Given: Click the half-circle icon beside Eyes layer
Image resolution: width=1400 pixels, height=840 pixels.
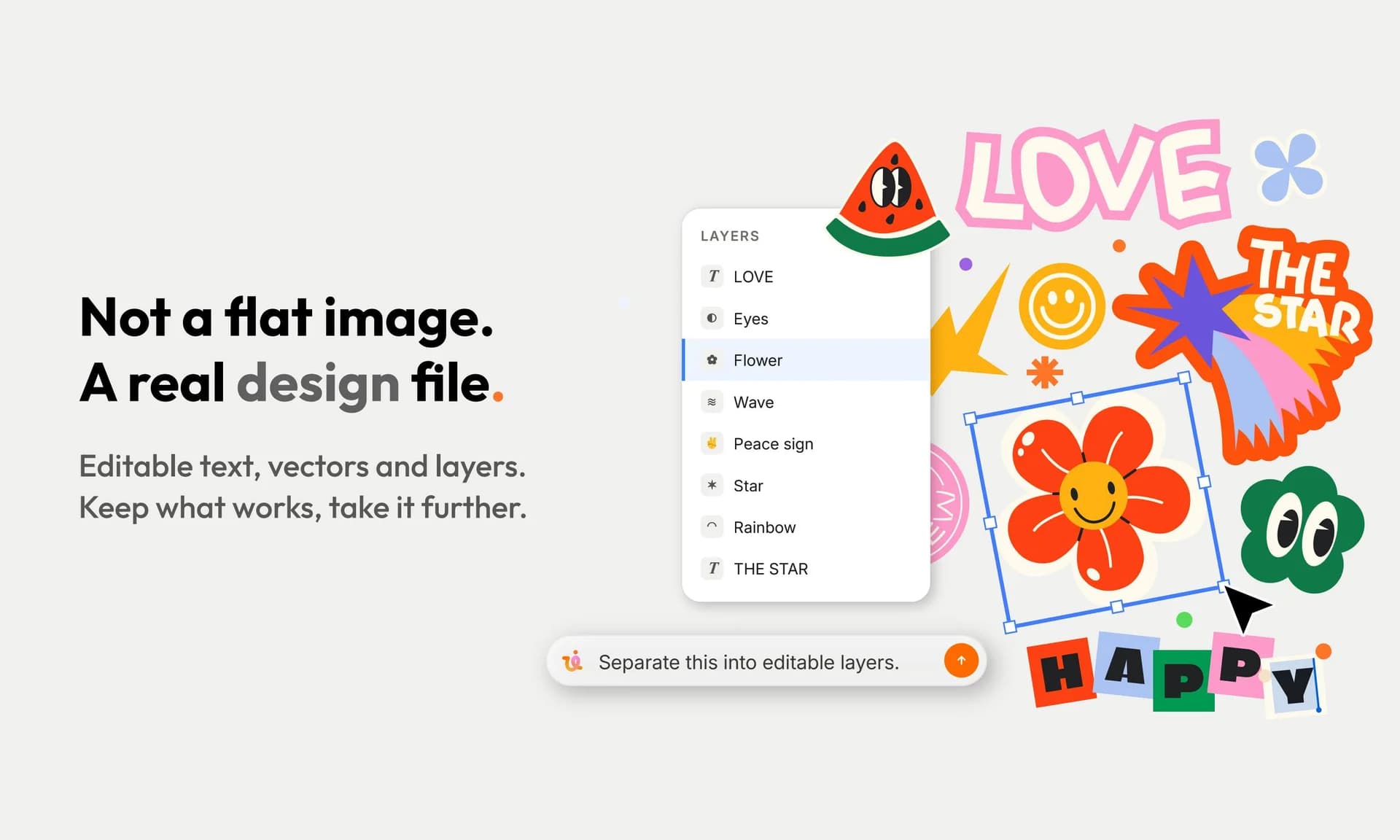Looking at the screenshot, I should pos(712,318).
